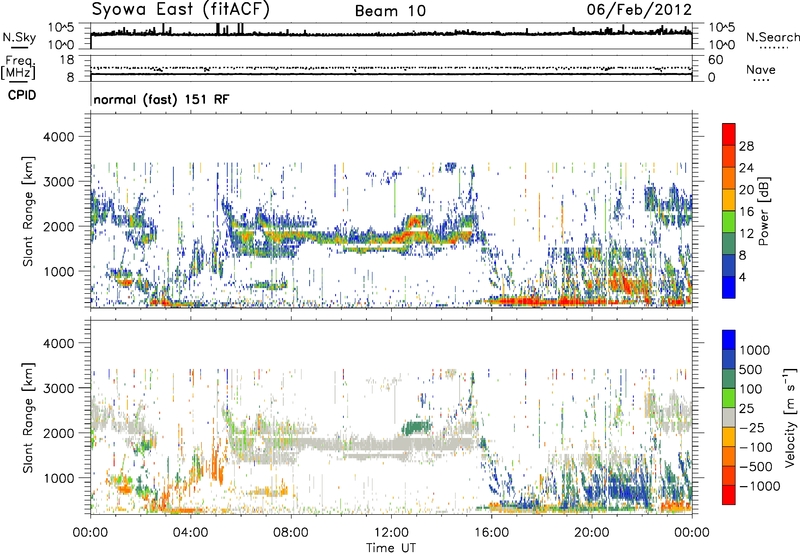Viewport: 800px width, 554px height.
Task: Click the '-1000' tick on Velocity scale
Action: tap(760, 486)
